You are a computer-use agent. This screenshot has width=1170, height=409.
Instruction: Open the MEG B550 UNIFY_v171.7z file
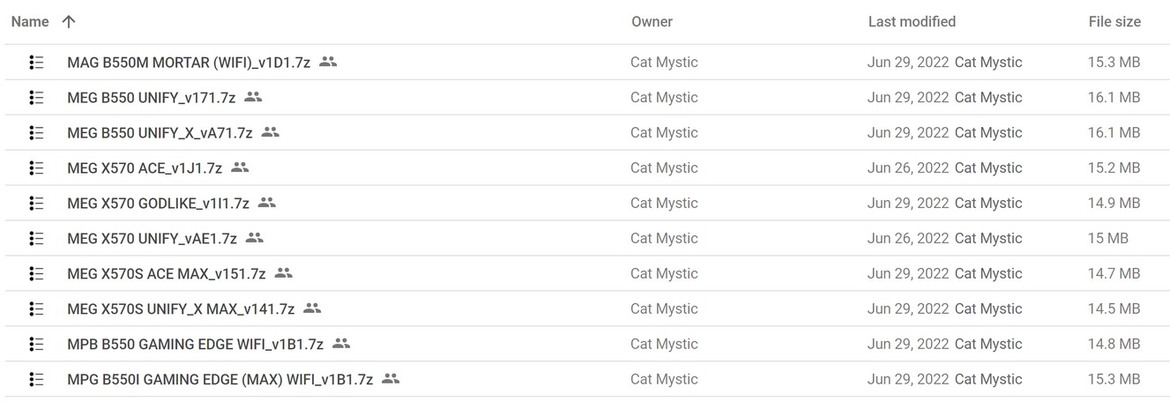[151, 98]
